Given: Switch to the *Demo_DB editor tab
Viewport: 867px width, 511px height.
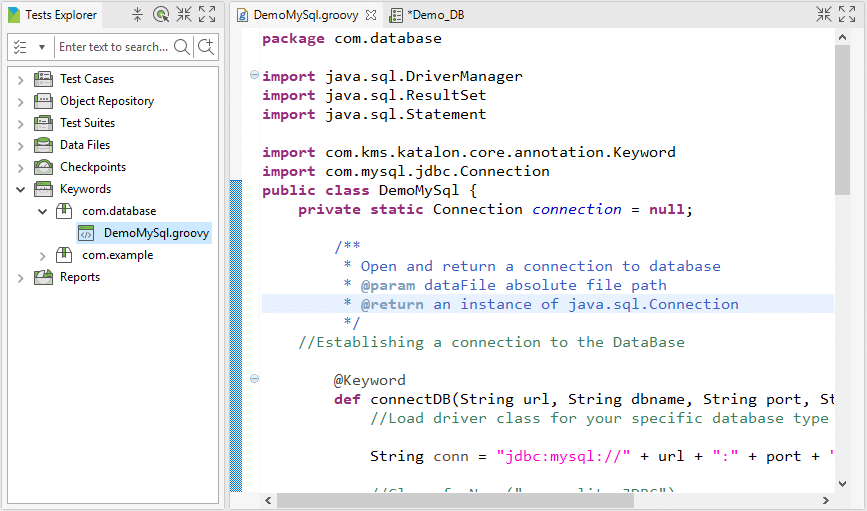Looking at the screenshot, I should pyautogui.click(x=436, y=15).
